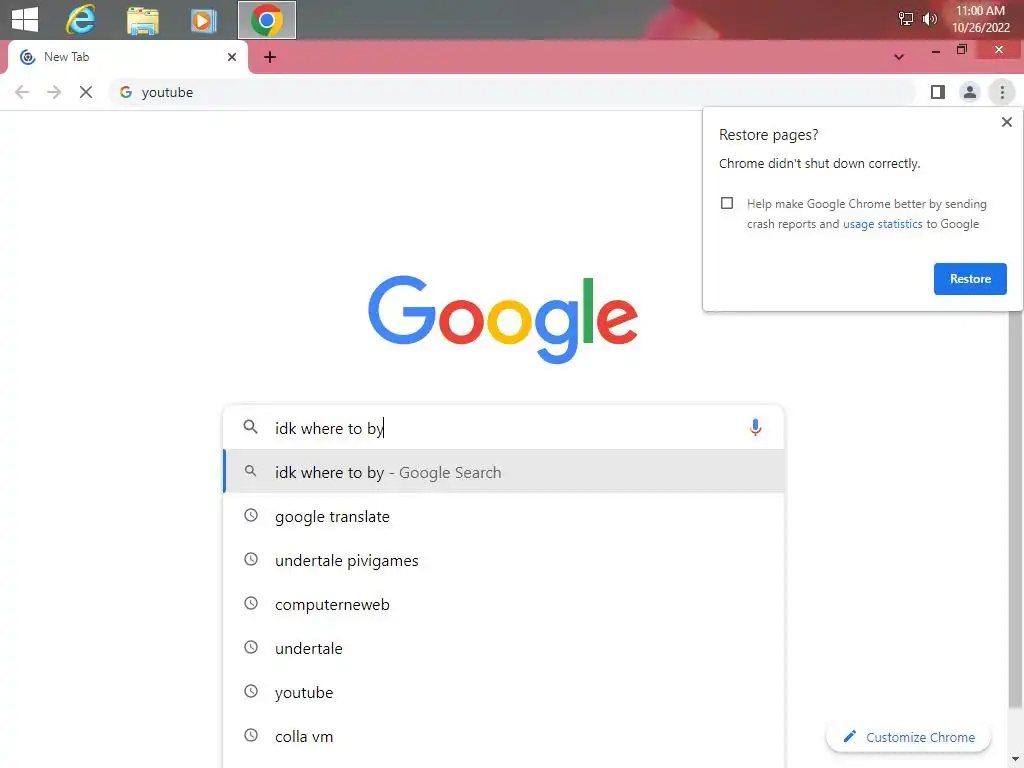
Task: Dismiss the Restore pages popup
Action: click(x=1006, y=122)
